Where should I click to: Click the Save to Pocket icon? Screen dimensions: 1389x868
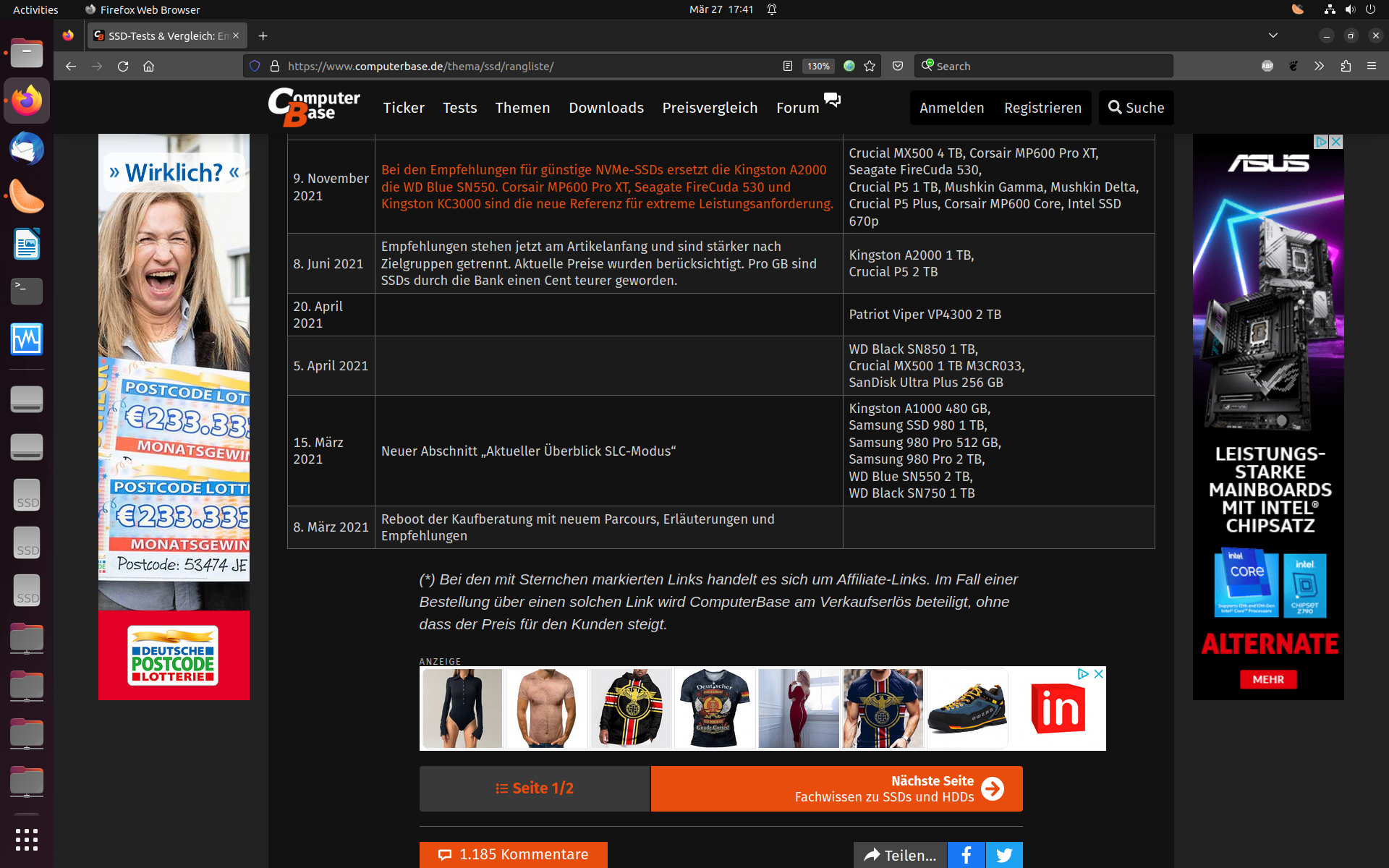[898, 66]
